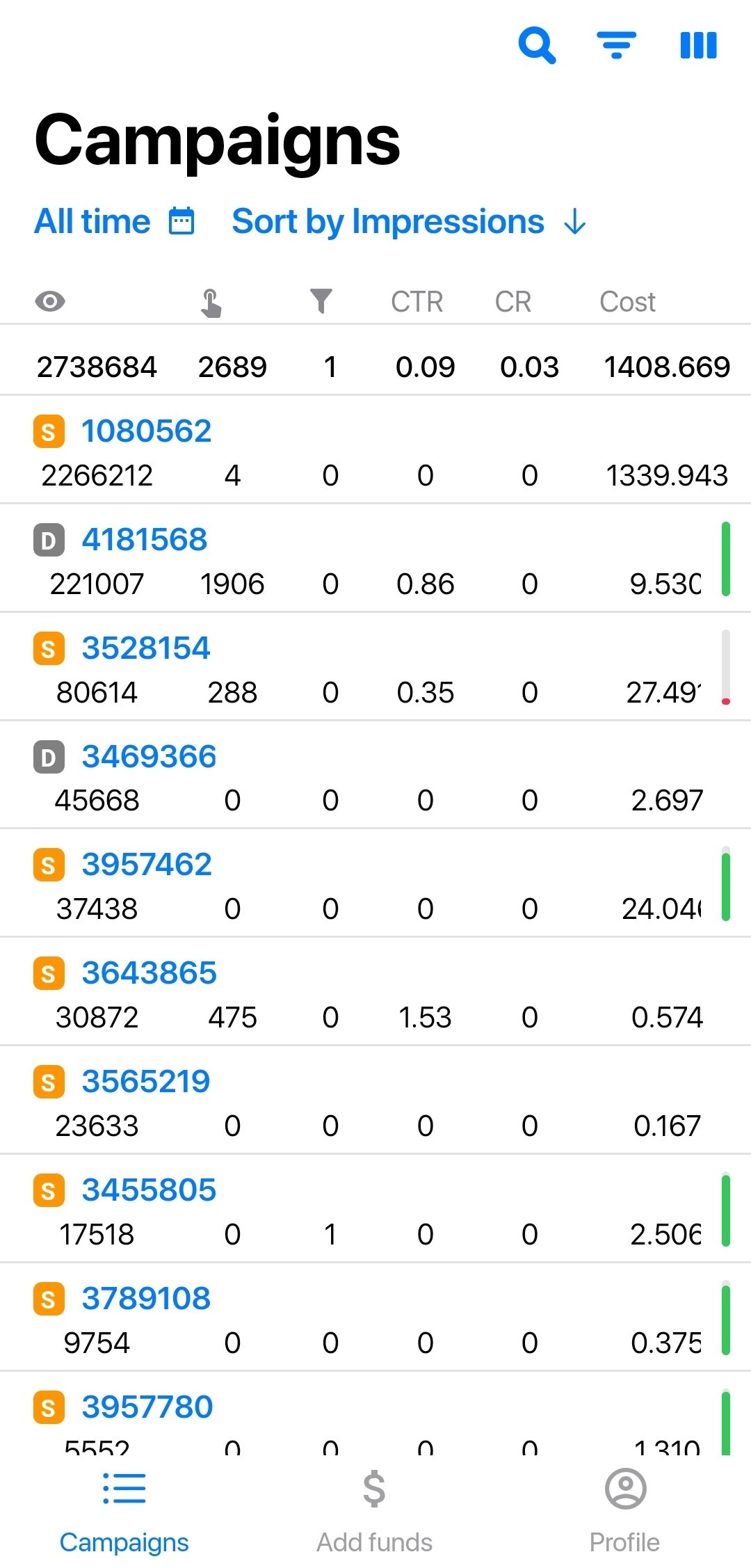751x1568 pixels.
Task: Tap green budget bar for campaign 3957462
Action: click(725, 884)
